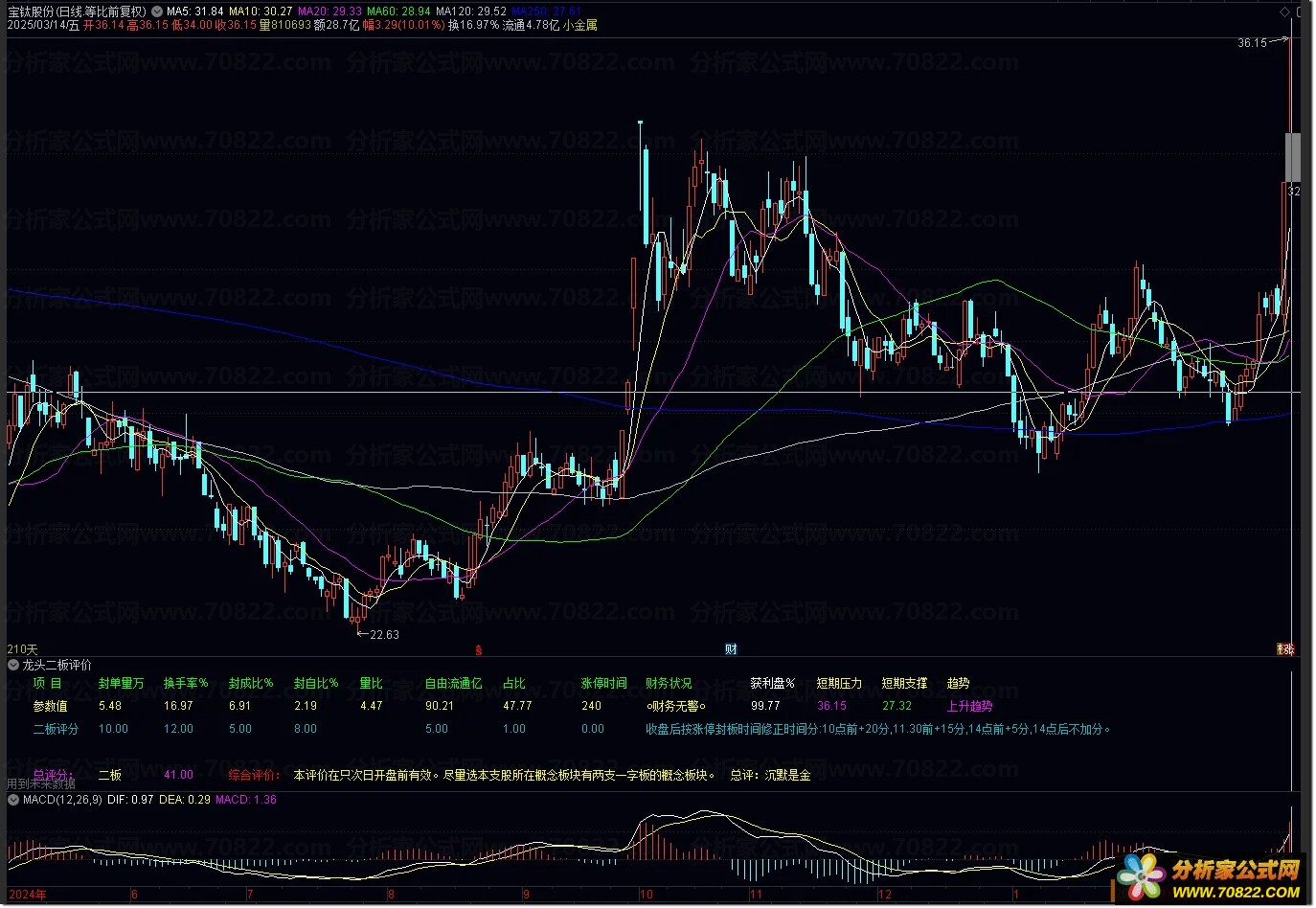Click the 封成比% column header
The height and width of the screenshot is (908, 1316).
click(x=251, y=684)
